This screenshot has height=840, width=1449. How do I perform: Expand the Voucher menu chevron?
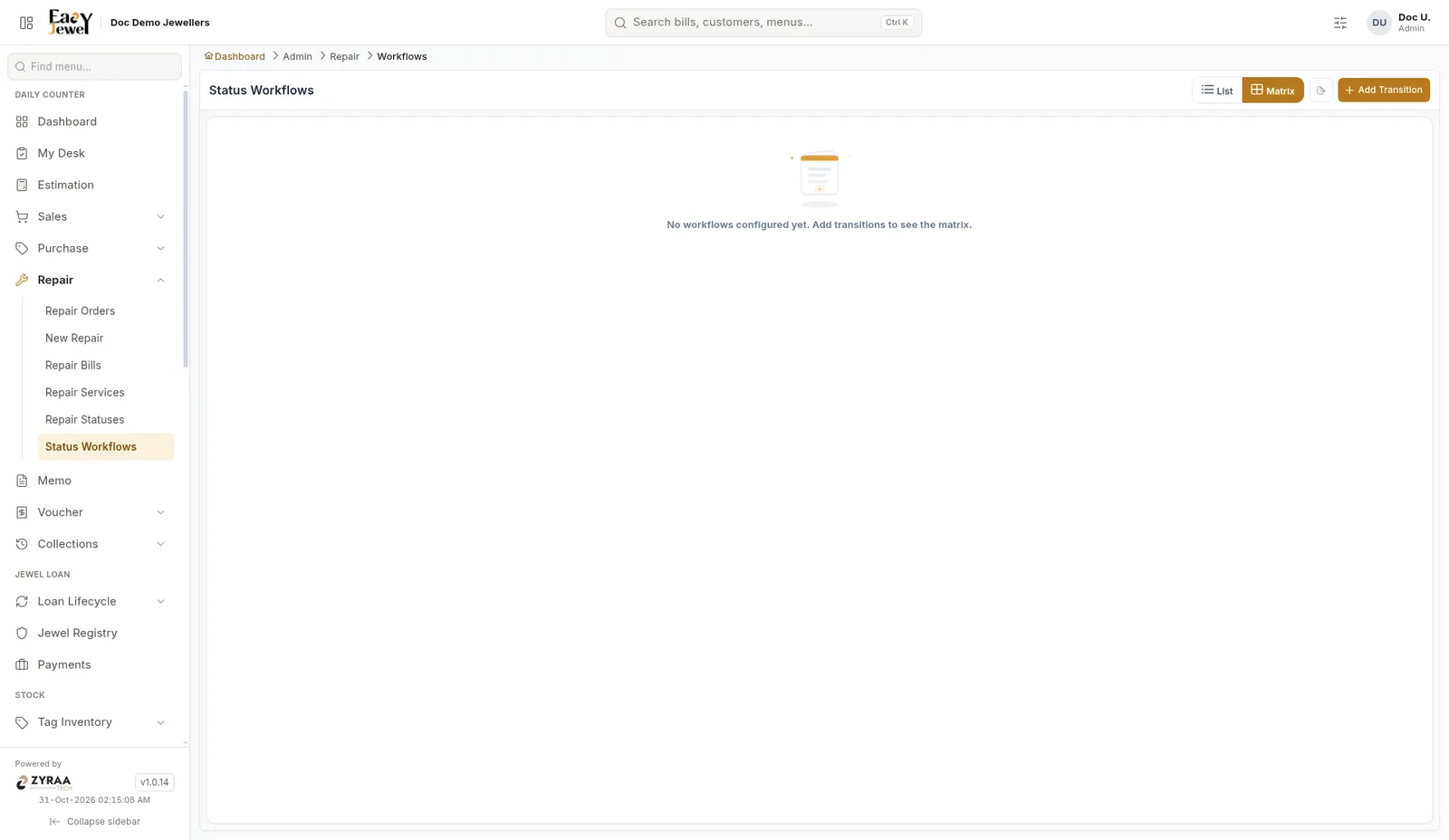point(161,512)
